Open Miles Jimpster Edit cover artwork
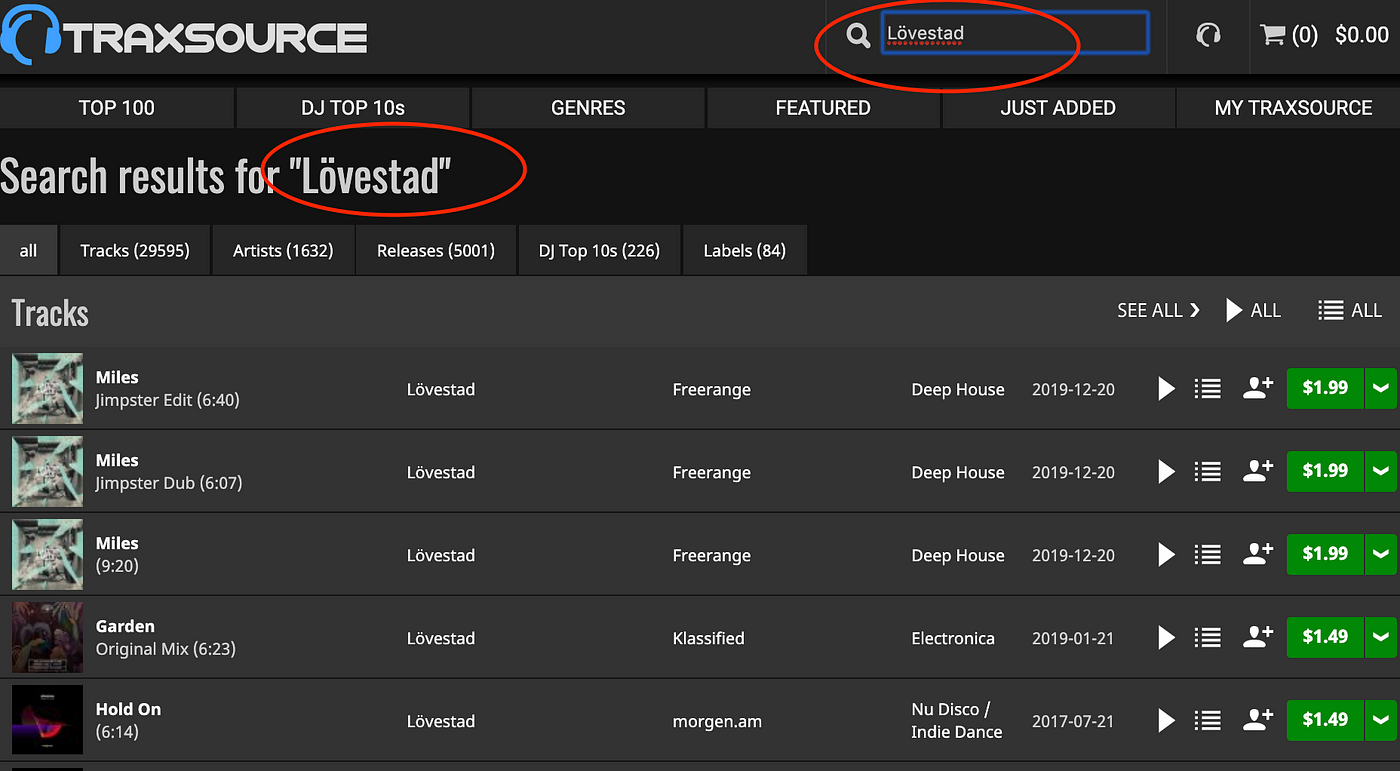The height and width of the screenshot is (771, 1400). pyautogui.click(x=47, y=388)
